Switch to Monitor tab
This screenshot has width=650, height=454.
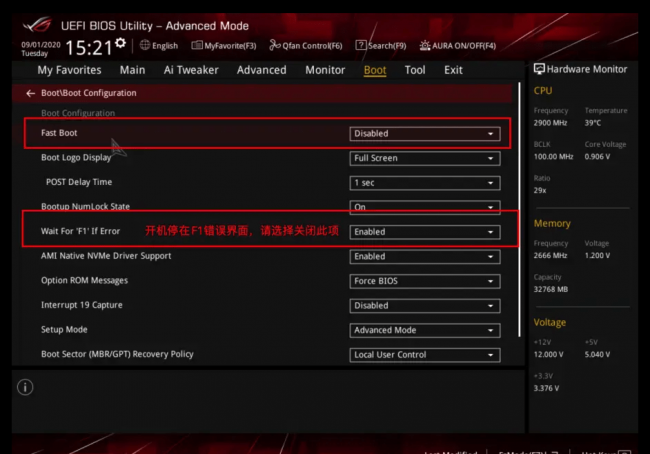(325, 70)
